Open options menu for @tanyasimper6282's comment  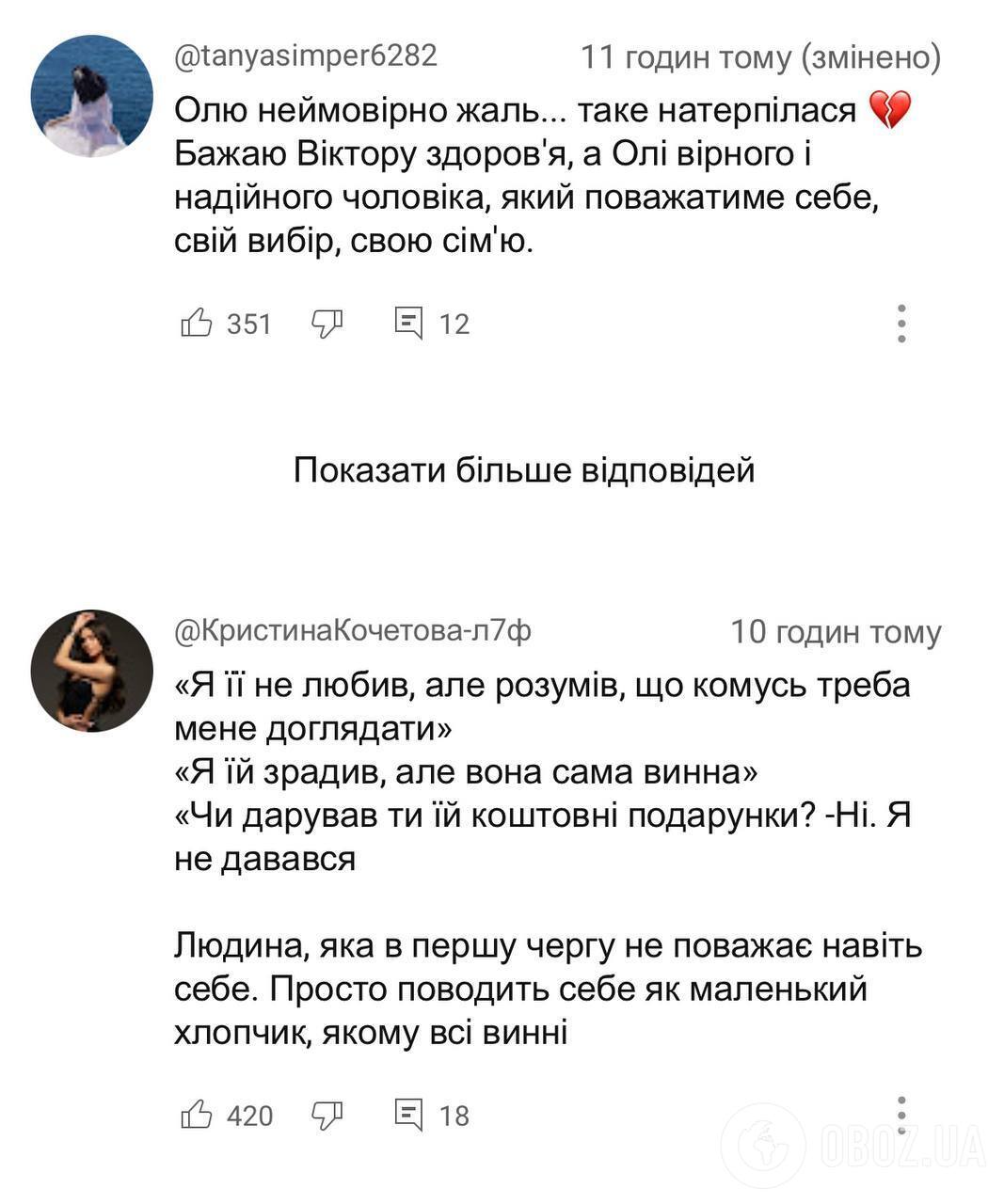pyautogui.click(x=902, y=324)
